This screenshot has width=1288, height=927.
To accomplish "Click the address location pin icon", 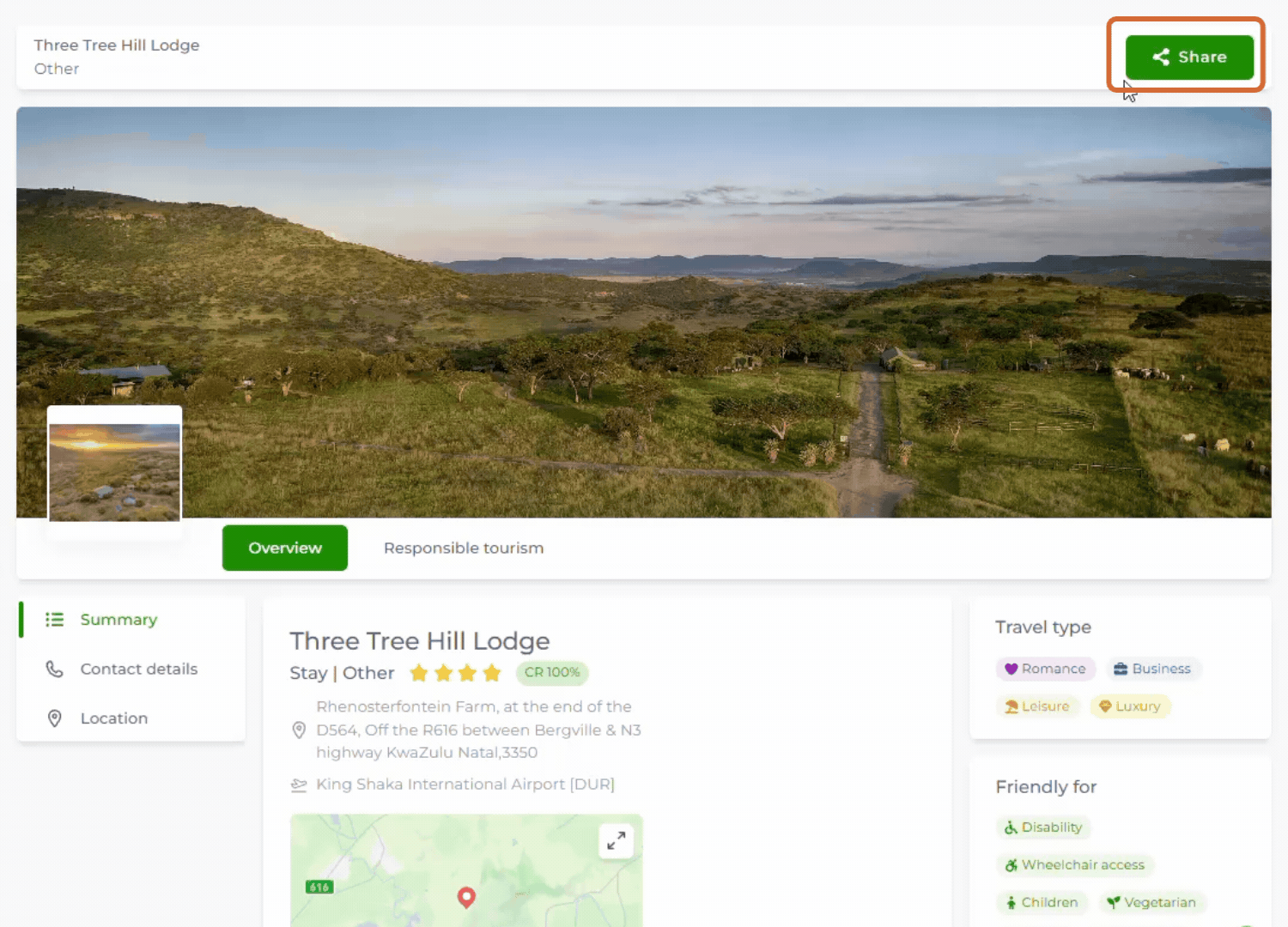I will 299,730.
